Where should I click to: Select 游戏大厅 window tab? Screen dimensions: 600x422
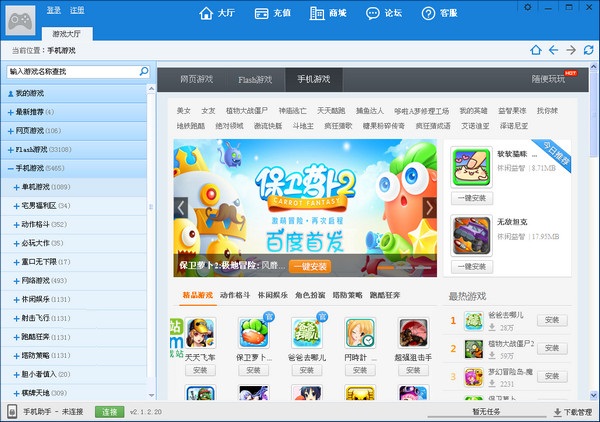tap(67, 34)
